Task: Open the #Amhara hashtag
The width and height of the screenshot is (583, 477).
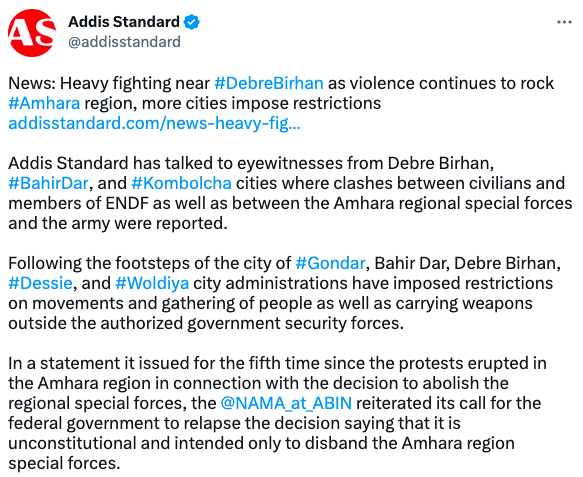Action: point(44,103)
